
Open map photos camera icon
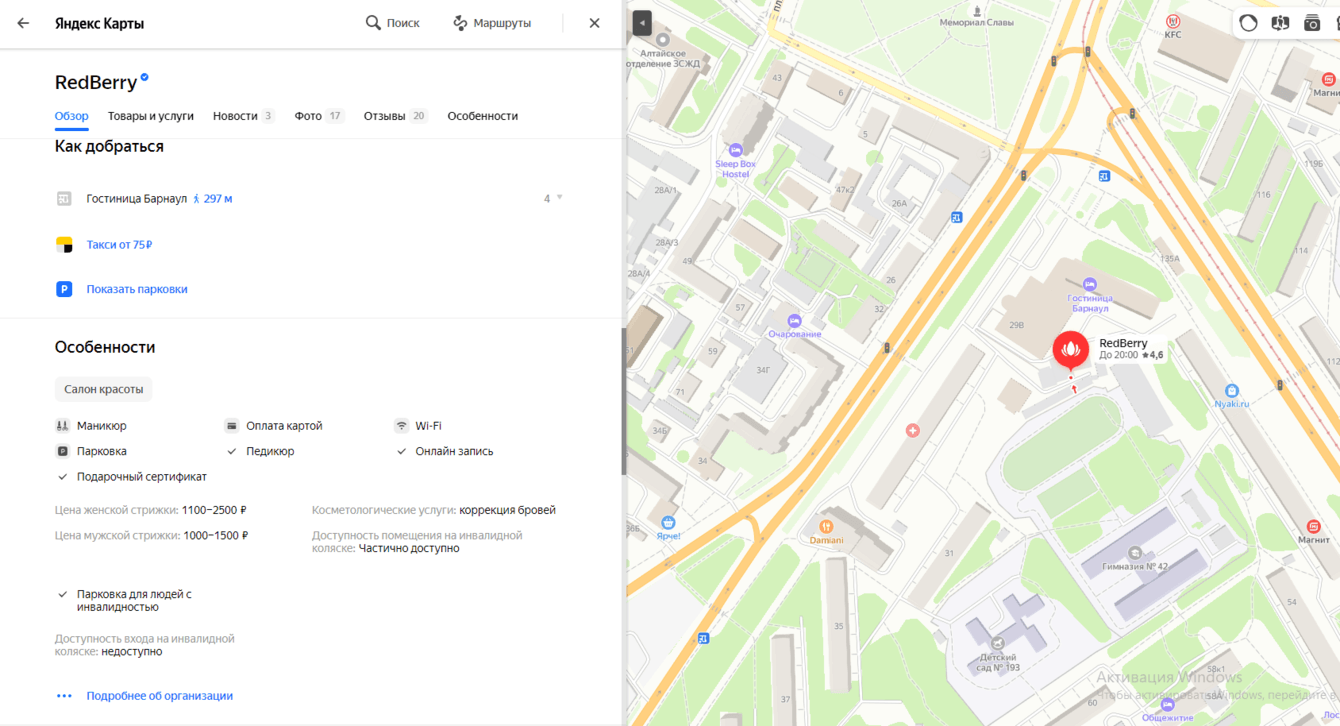[x=1312, y=23]
